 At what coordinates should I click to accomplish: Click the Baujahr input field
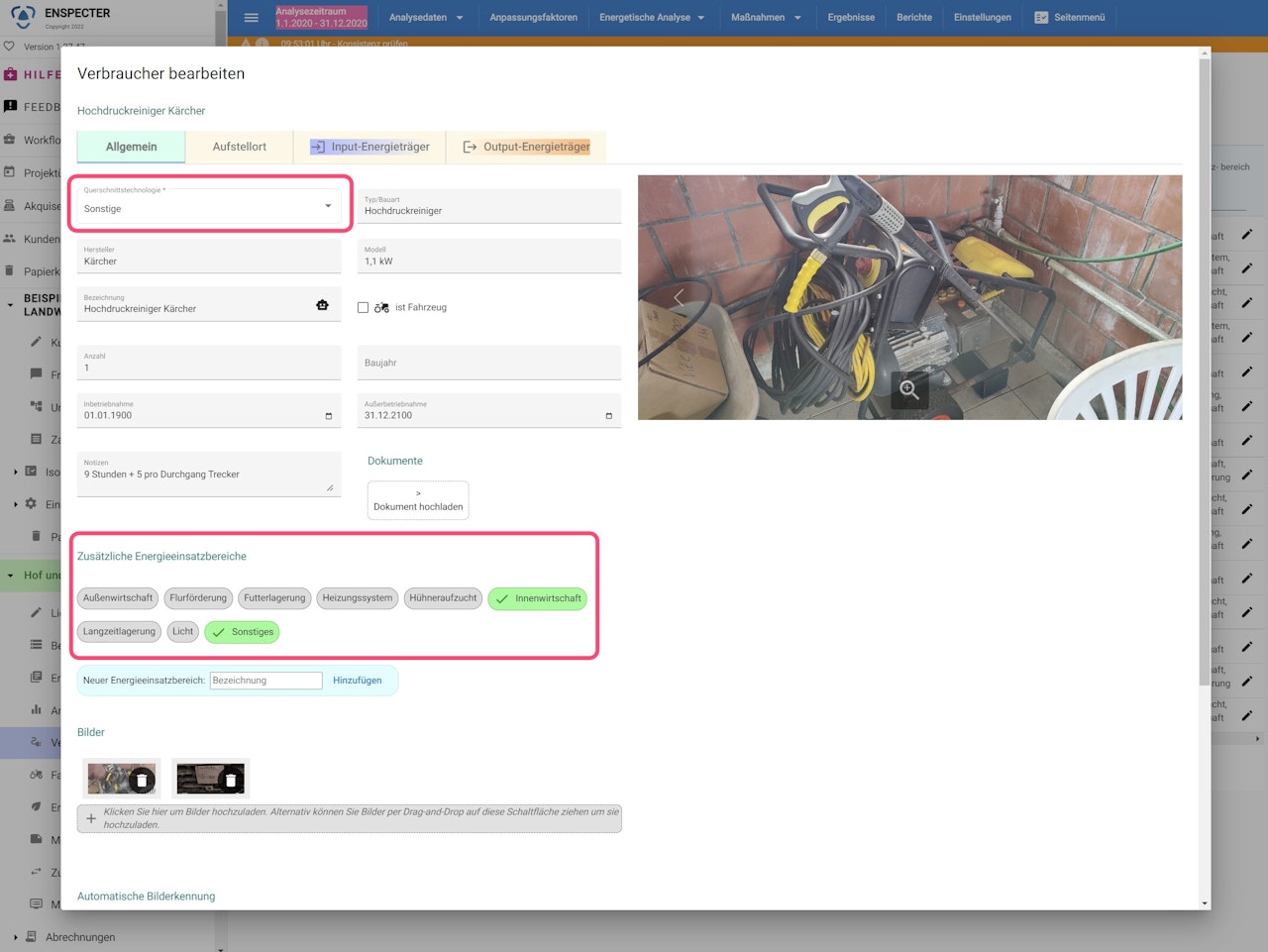tap(488, 363)
